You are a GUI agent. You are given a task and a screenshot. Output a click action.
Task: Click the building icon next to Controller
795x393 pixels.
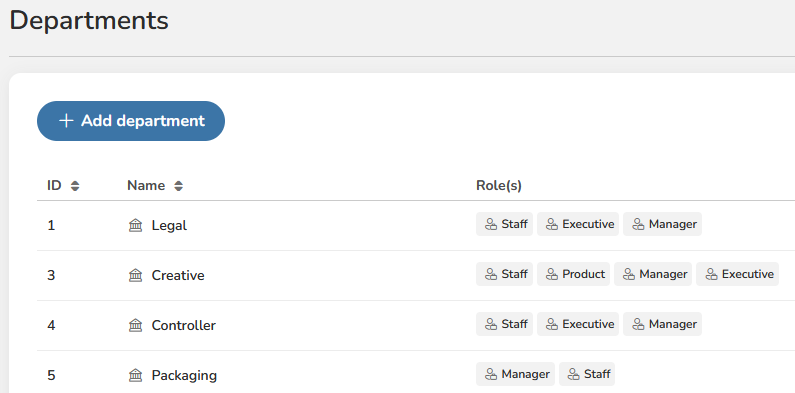pyautogui.click(x=135, y=326)
